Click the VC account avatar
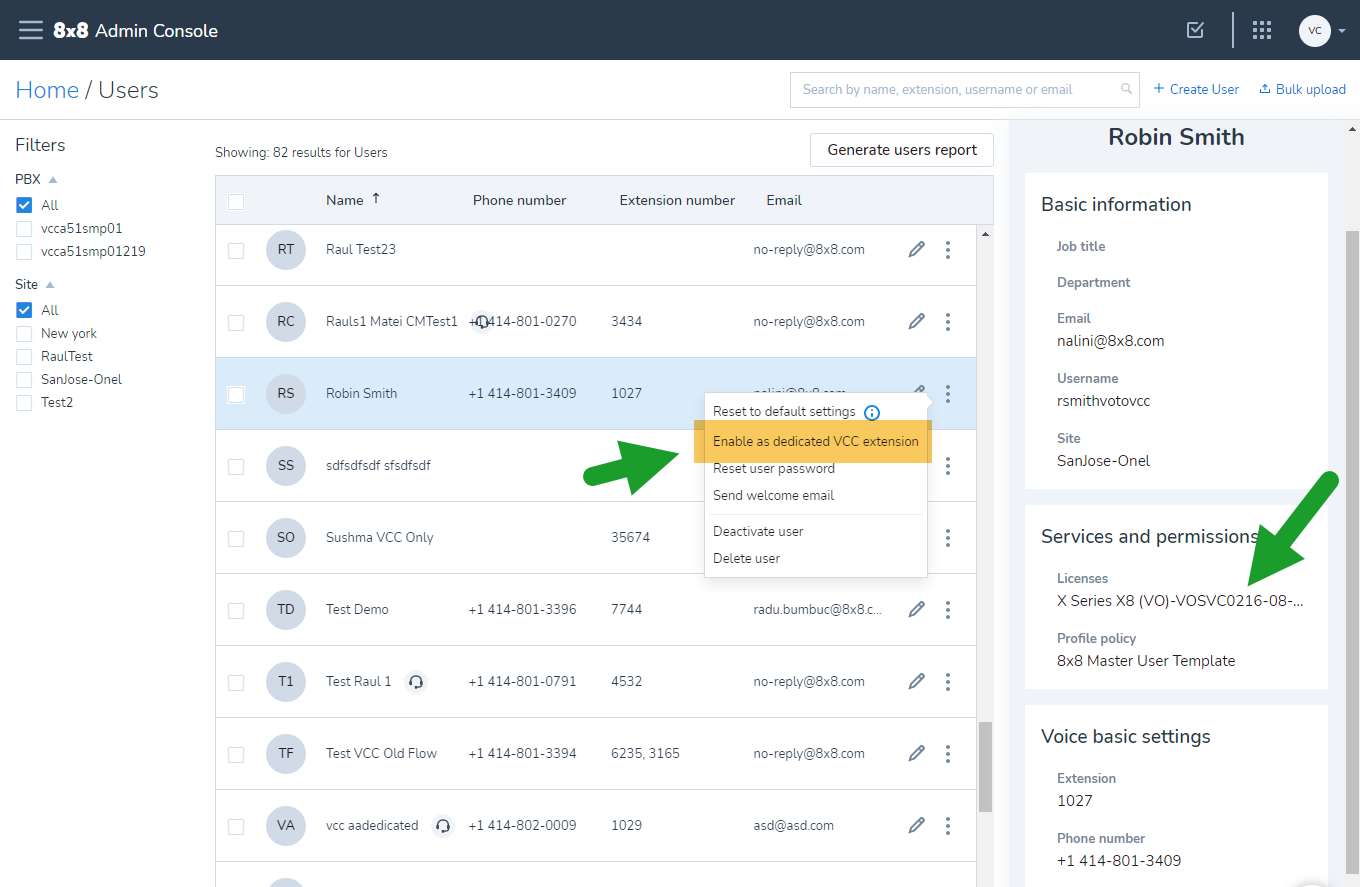Screen dimensions: 1360x887 tap(1315, 30)
